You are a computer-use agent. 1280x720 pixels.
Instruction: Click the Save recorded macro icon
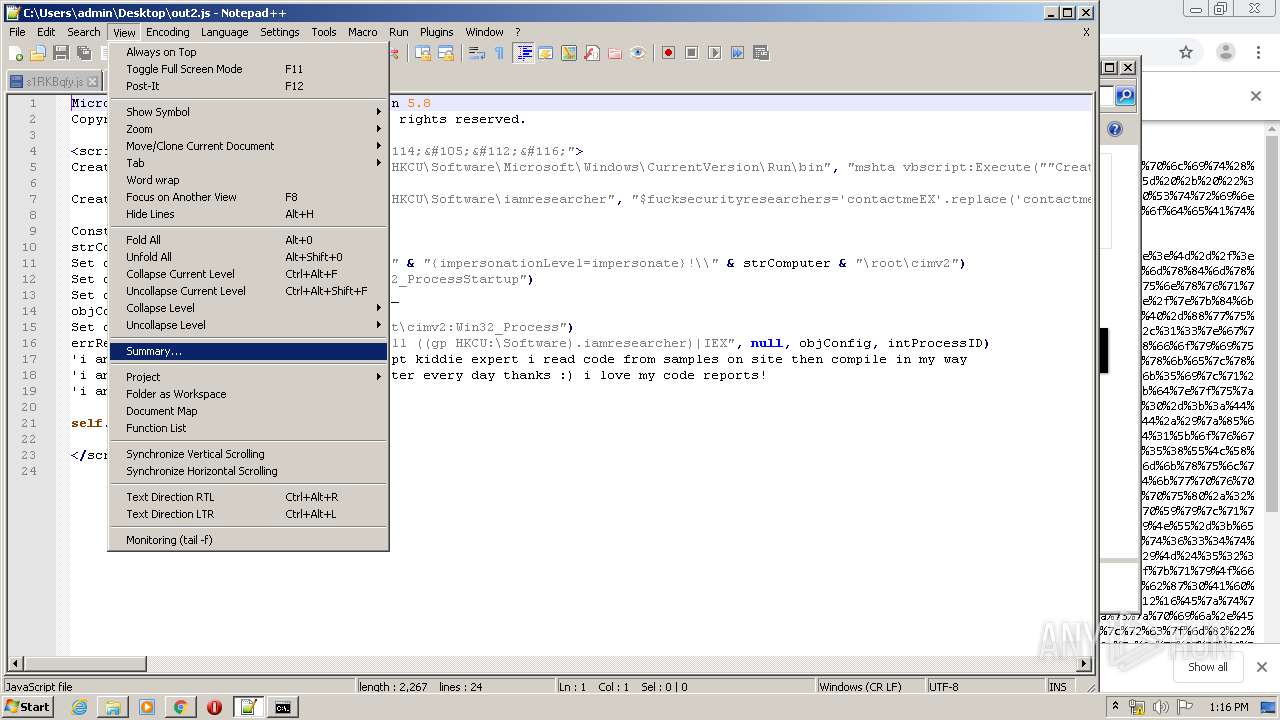pyautogui.click(x=761, y=53)
